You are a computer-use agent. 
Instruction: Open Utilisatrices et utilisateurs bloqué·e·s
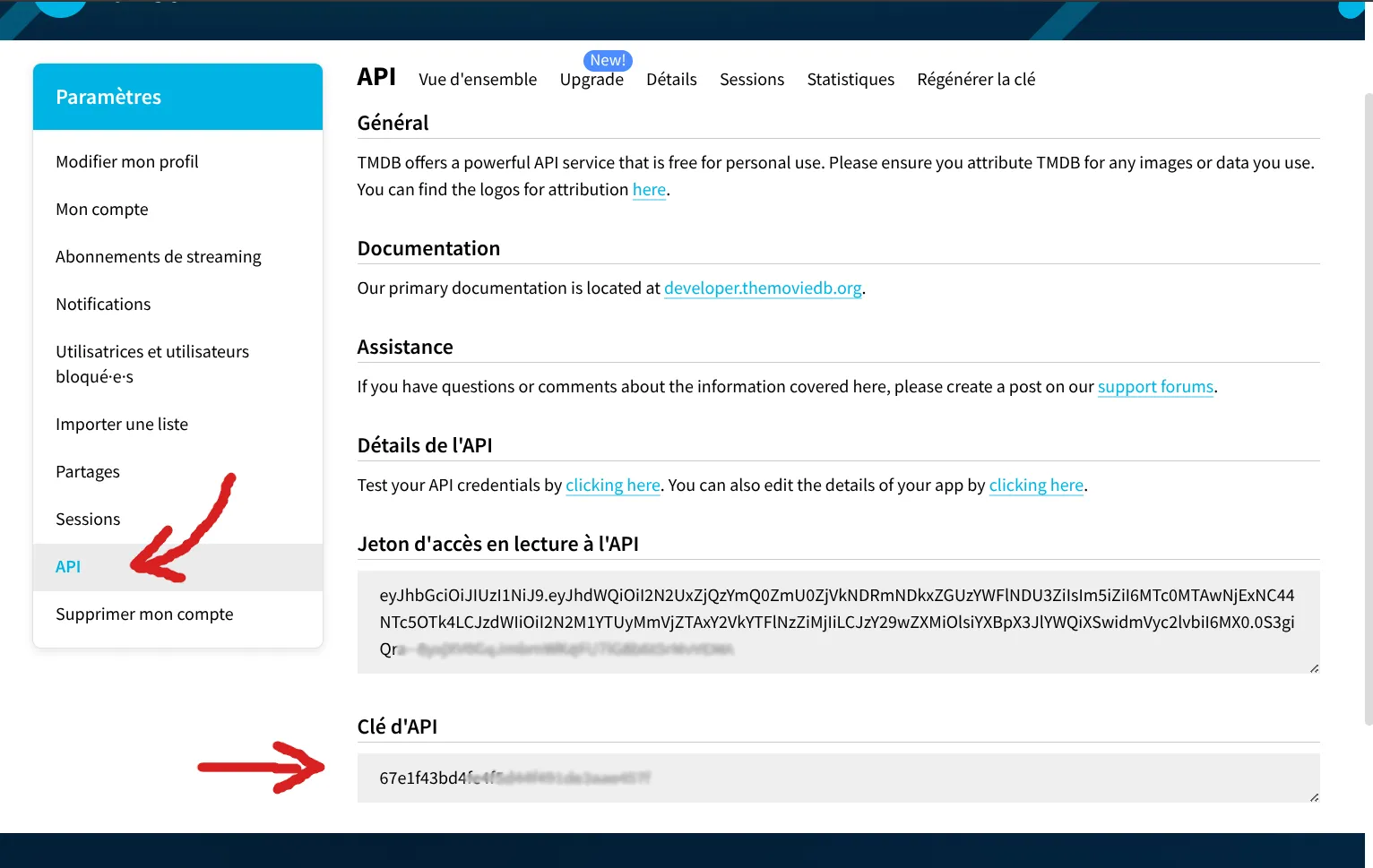pos(177,365)
